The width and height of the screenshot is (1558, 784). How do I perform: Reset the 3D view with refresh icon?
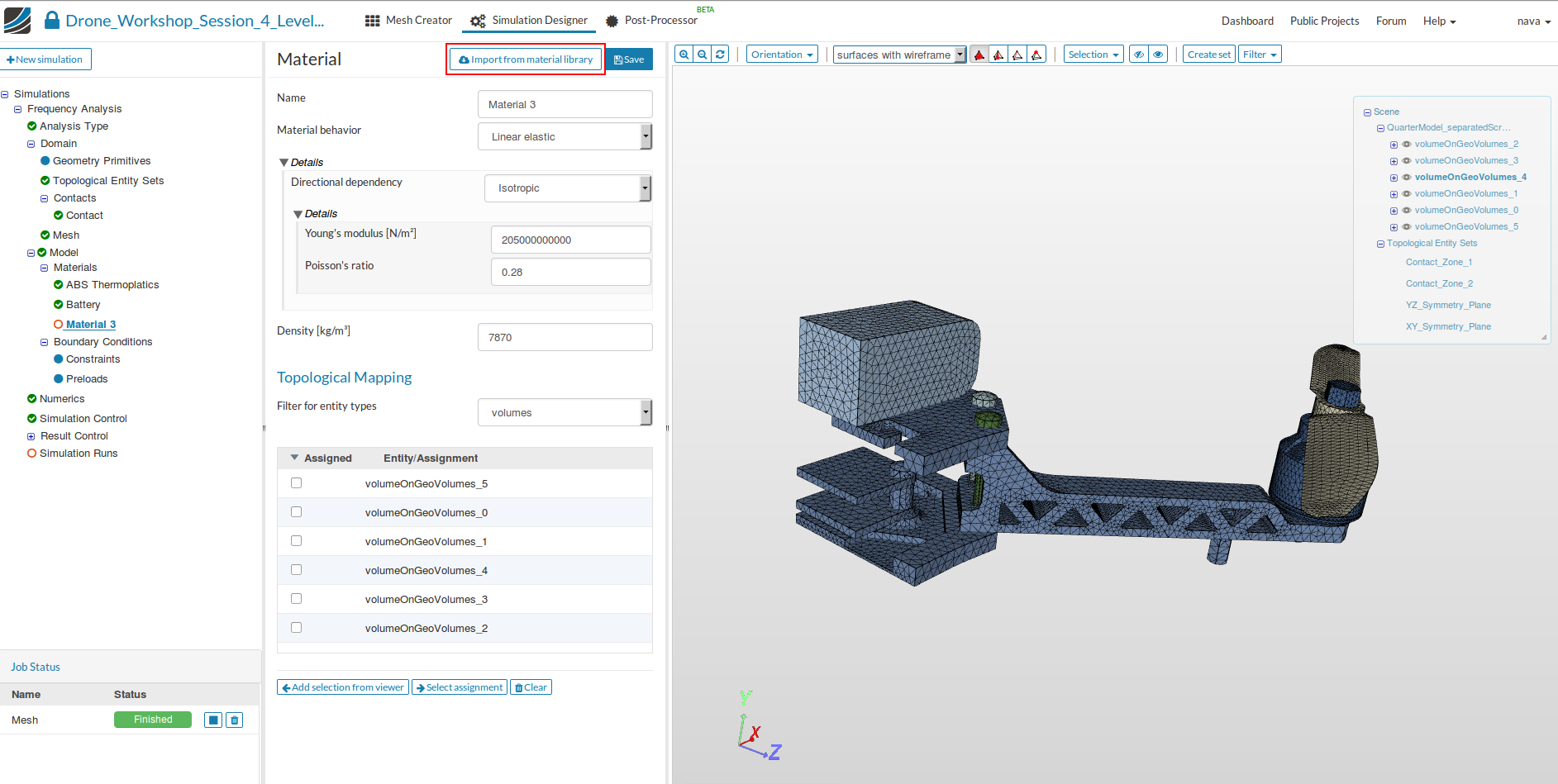pos(720,55)
